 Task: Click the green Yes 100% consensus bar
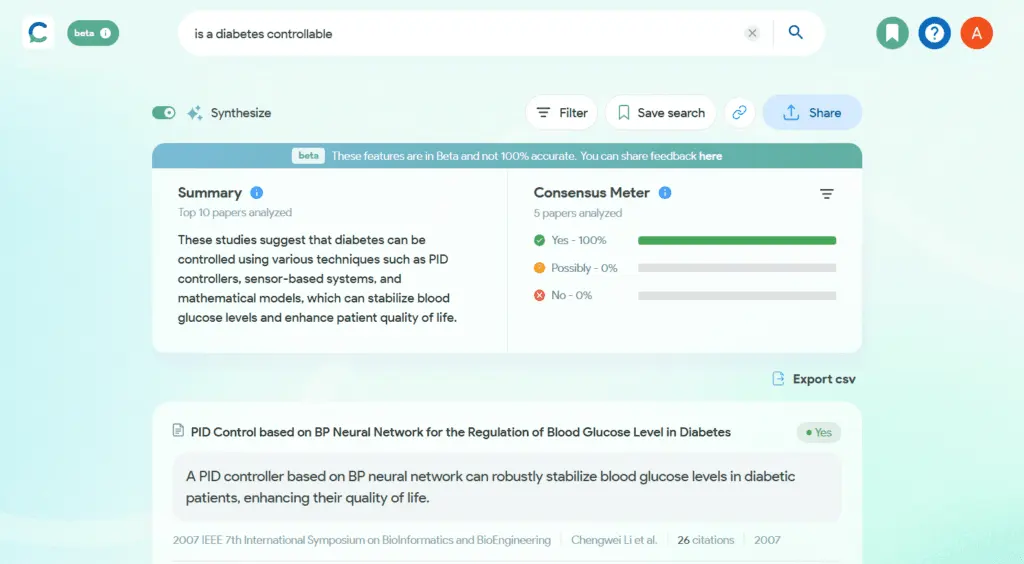pos(737,240)
